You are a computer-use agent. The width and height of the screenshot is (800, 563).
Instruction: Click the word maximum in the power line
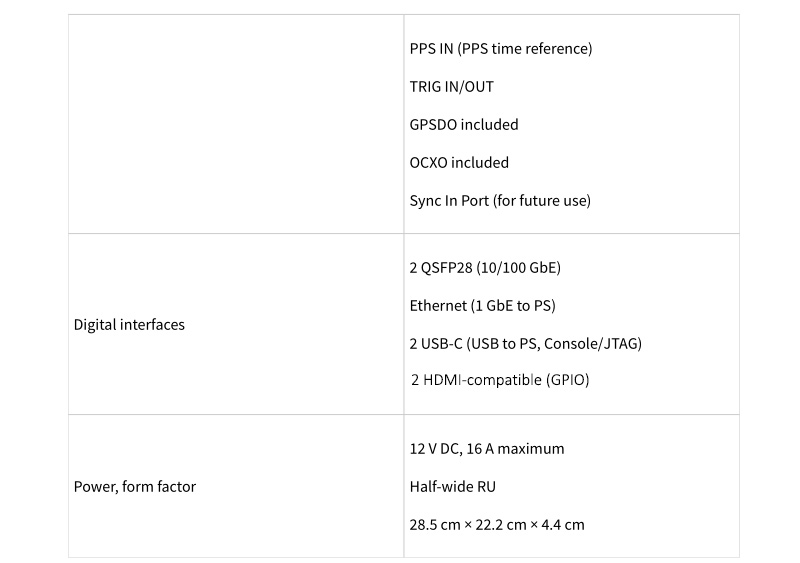coord(531,449)
